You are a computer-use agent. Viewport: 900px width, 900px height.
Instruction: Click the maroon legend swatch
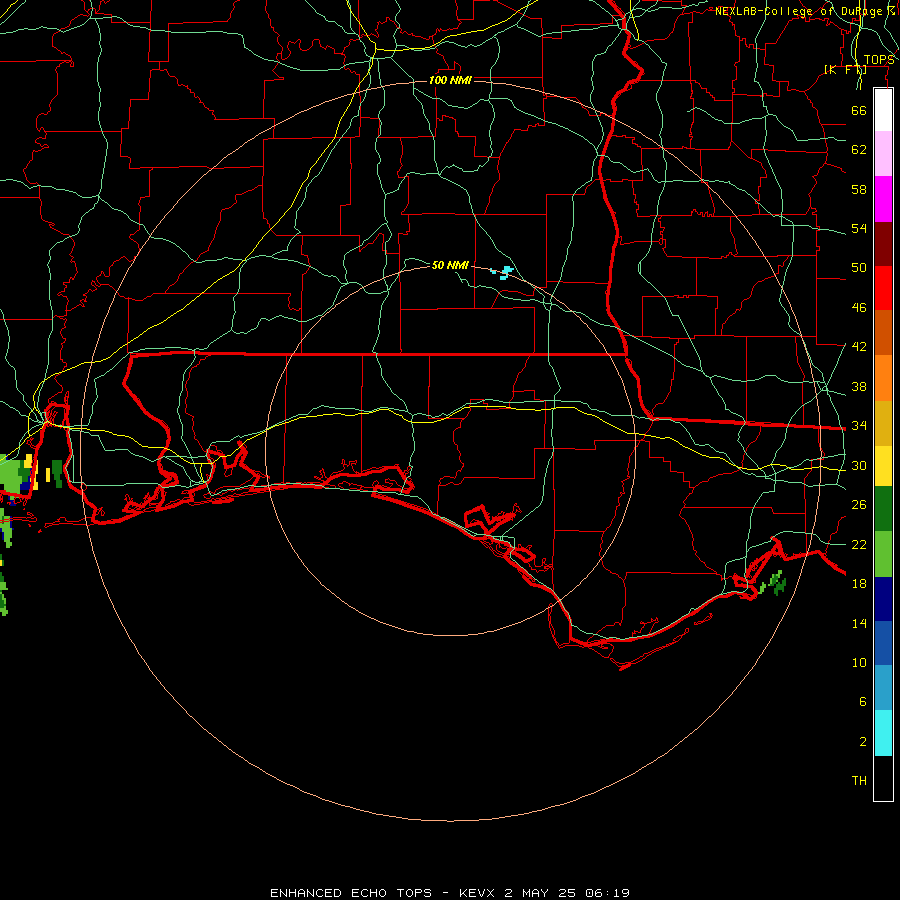[883, 244]
